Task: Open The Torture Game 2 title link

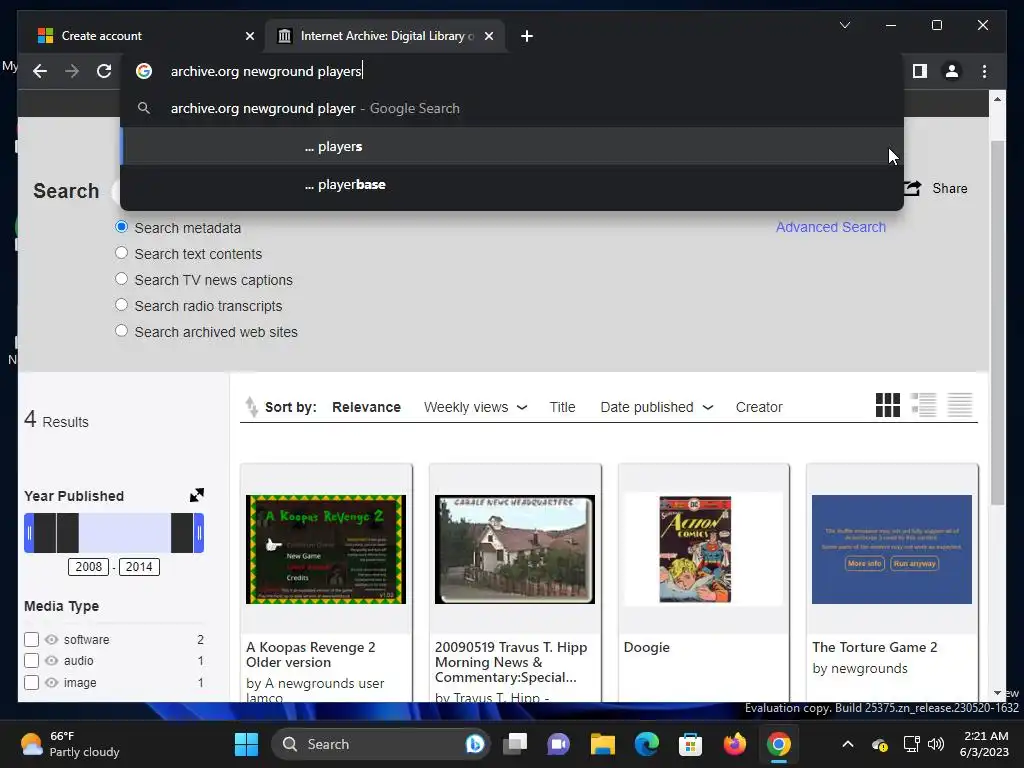Action: pyautogui.click(x=874, y=647)
